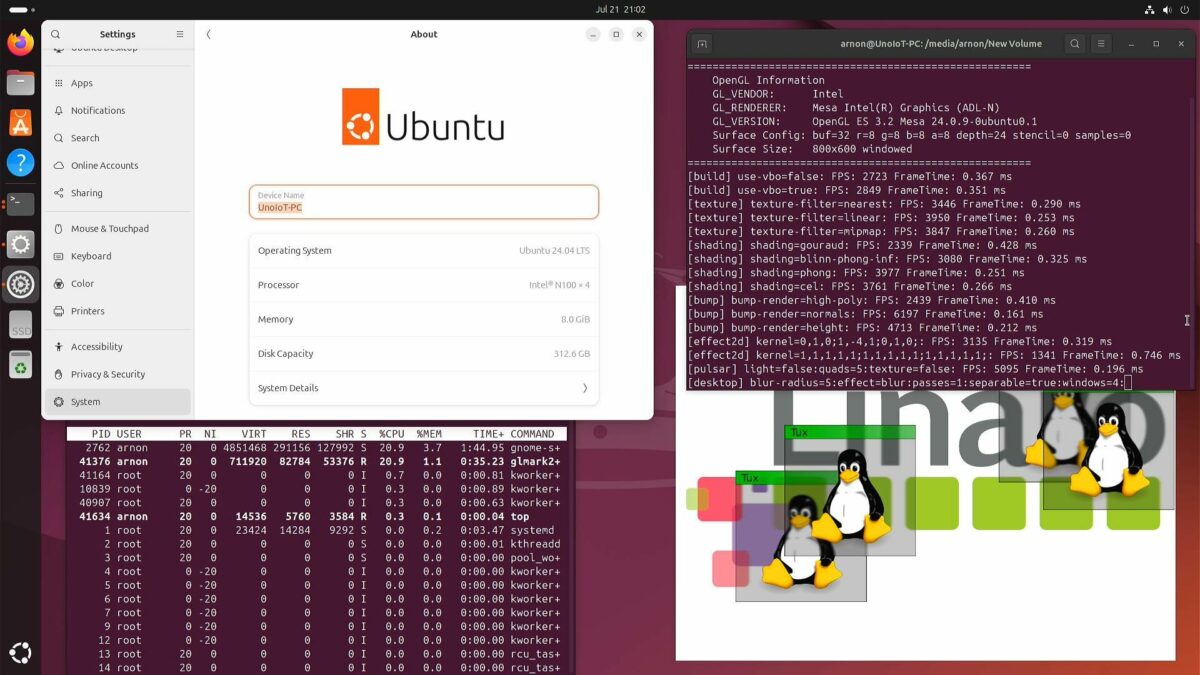Open the clock showing Jul 21 21:02
The width and height of the screenshot is (1200, 675).
(620, 9)
